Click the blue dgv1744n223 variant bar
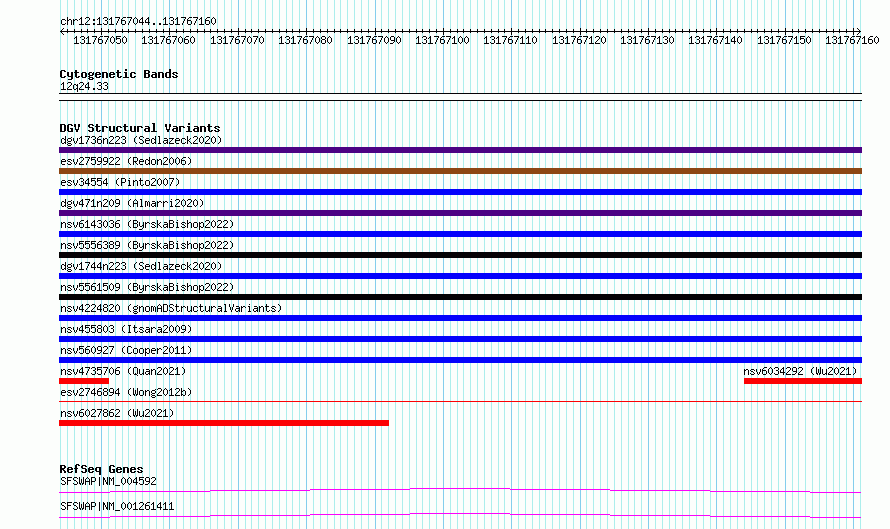The height and width of the screenshot is (529, 890). 460,276
